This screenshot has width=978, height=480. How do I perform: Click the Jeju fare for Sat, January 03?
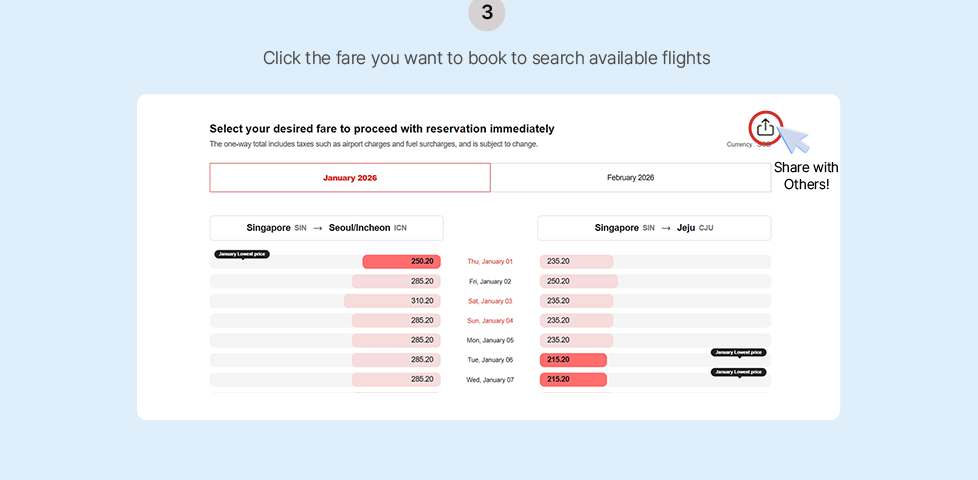(576, 301)
